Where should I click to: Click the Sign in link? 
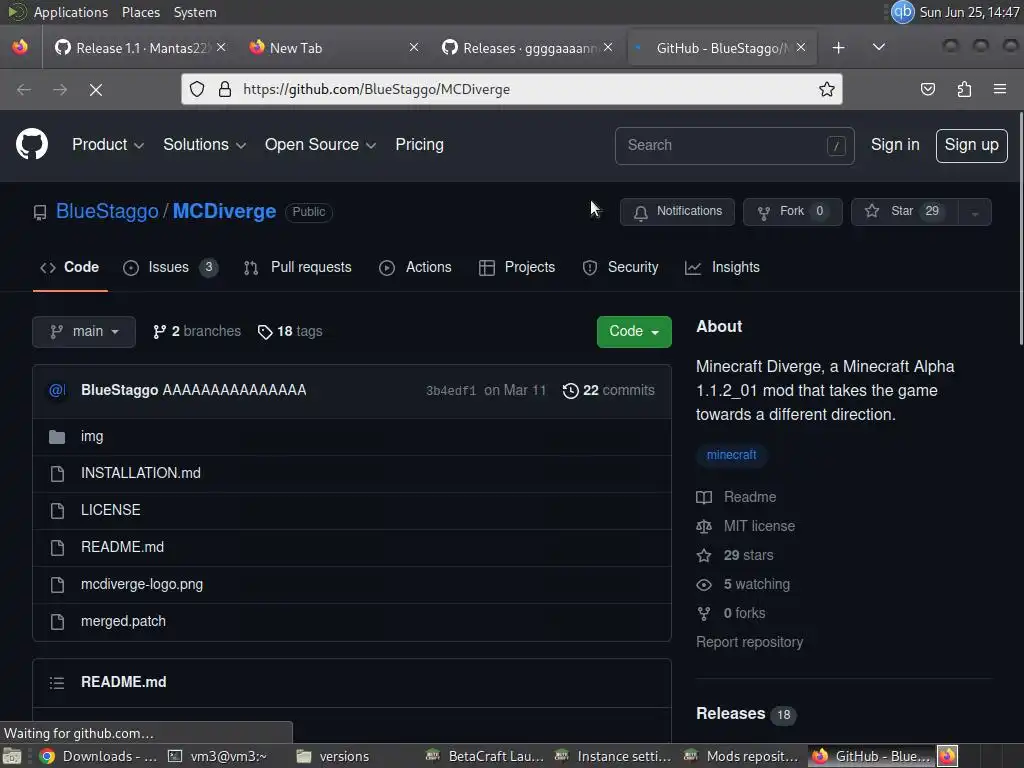pos(895,145)
